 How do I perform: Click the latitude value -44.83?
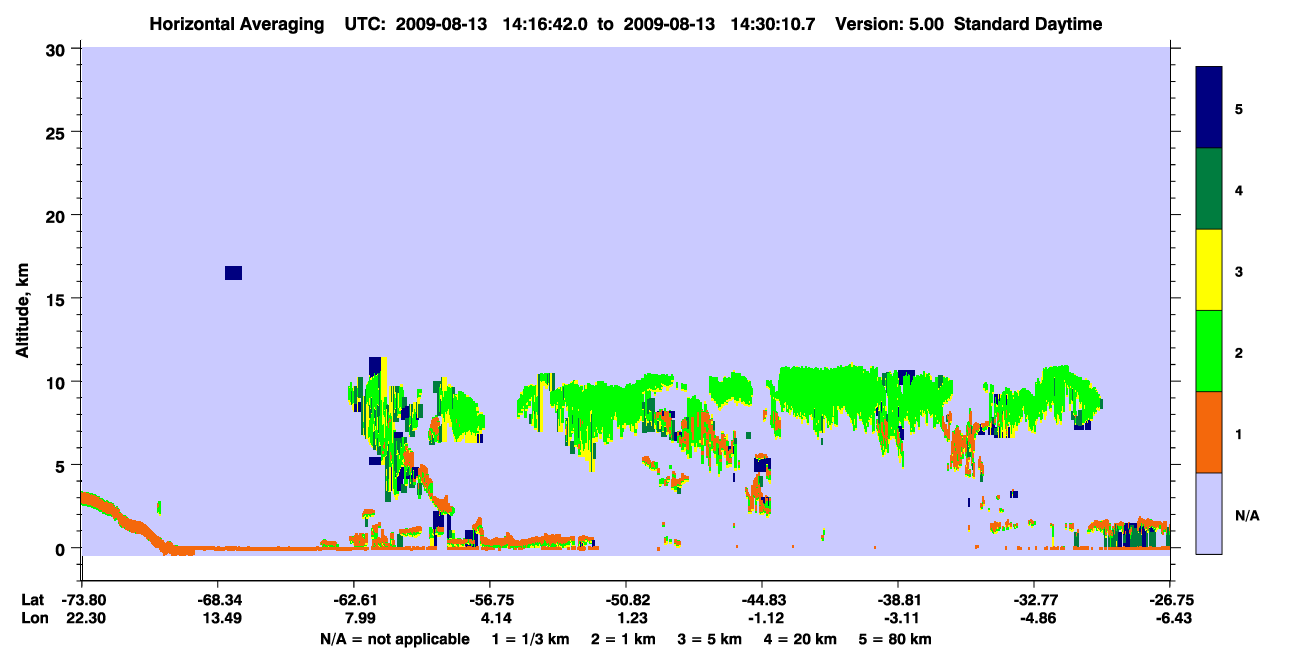coord(762,600)
